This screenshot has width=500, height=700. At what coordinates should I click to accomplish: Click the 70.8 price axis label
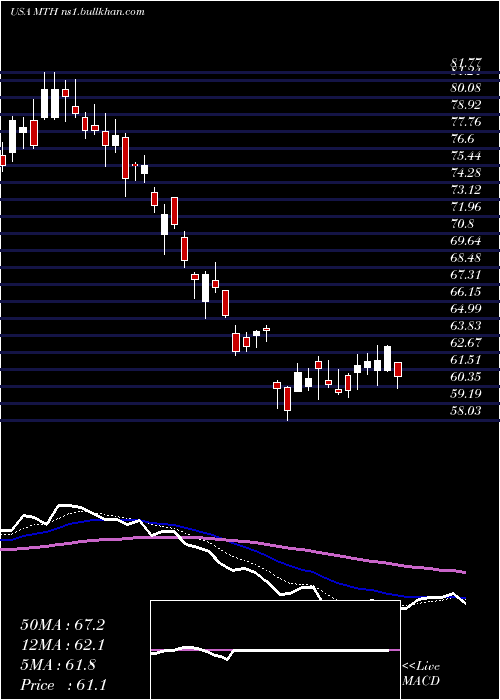tap(462, 224)
